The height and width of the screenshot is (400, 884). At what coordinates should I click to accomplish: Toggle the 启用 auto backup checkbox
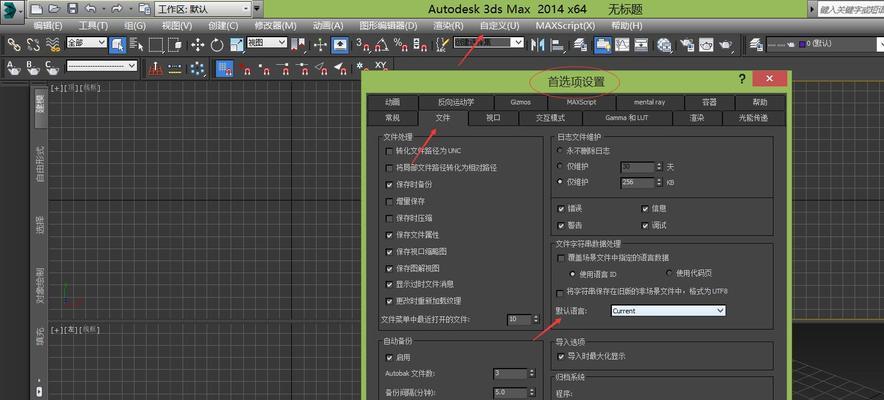(389, 357)
